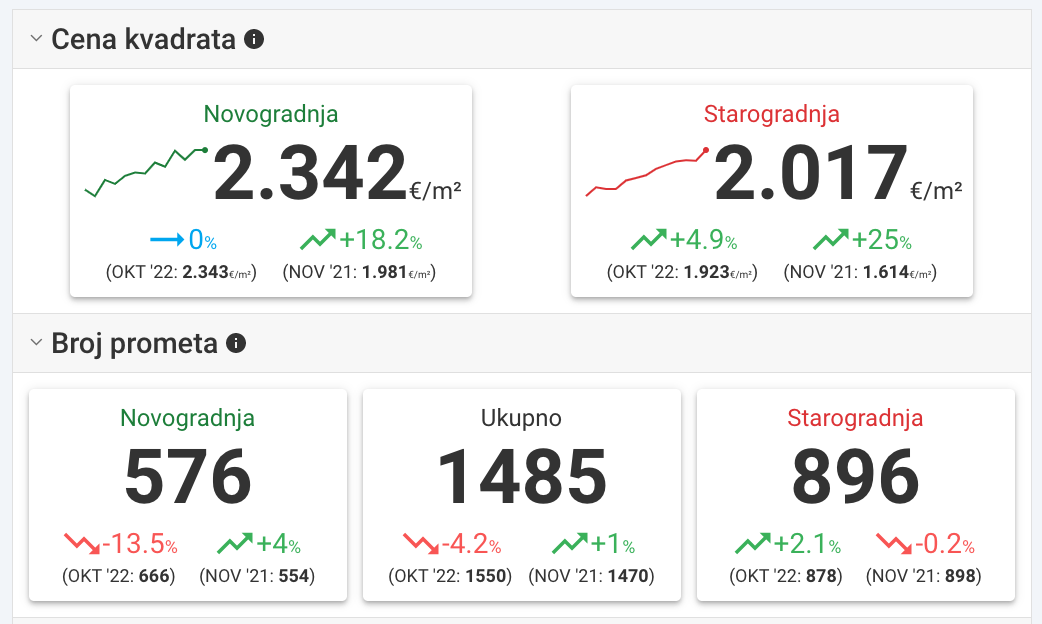The height and width of the screenshot is (624, 1042).
Task: Click the blue flat arrow 0% icon
Action: pyautogui.click(x=166, y=240)
